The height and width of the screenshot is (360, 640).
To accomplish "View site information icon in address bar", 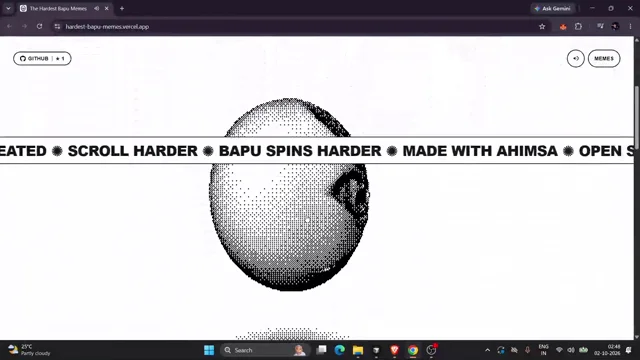I will tap(57, 27).
